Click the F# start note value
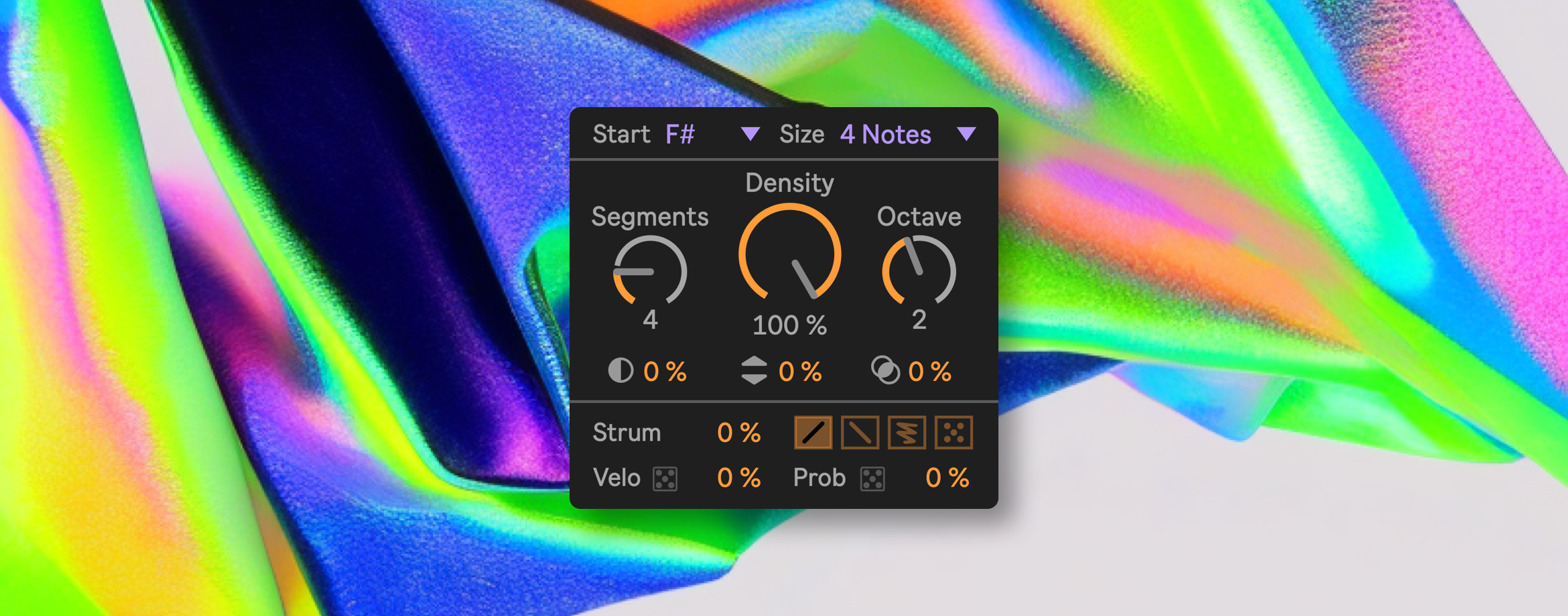1568x616 pixels. (x=680, y=135)
